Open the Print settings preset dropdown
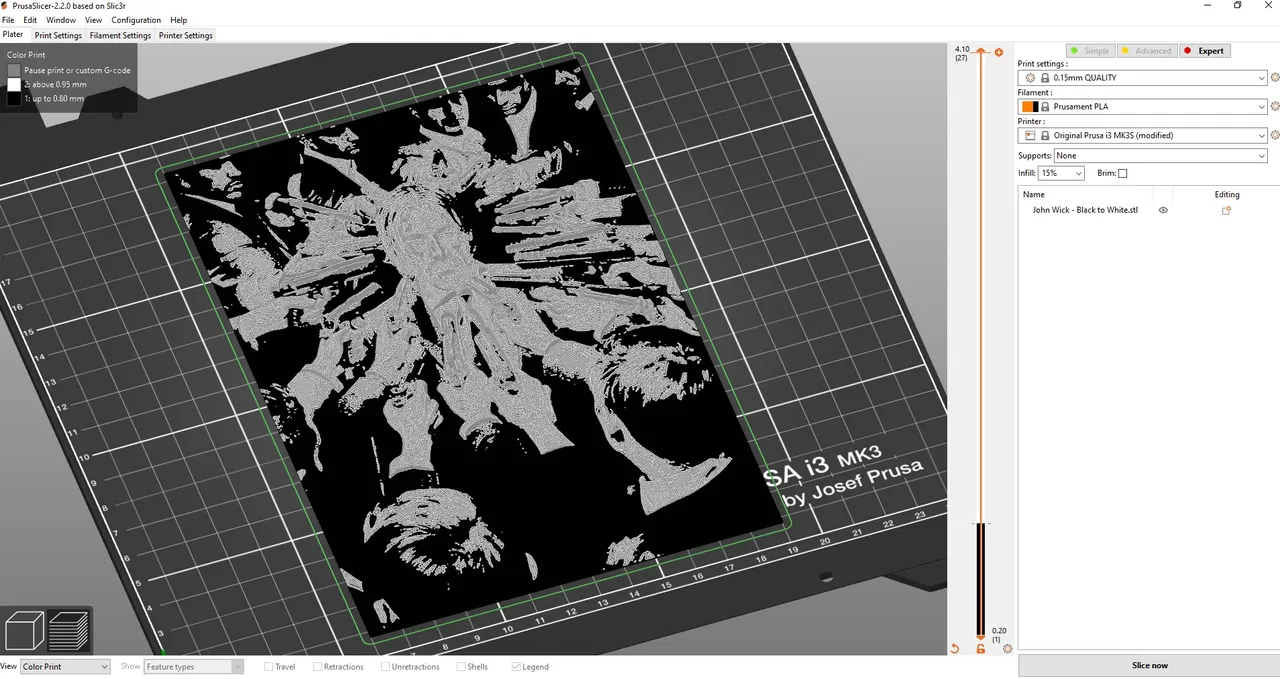1280x679 pixels. 1143,77
